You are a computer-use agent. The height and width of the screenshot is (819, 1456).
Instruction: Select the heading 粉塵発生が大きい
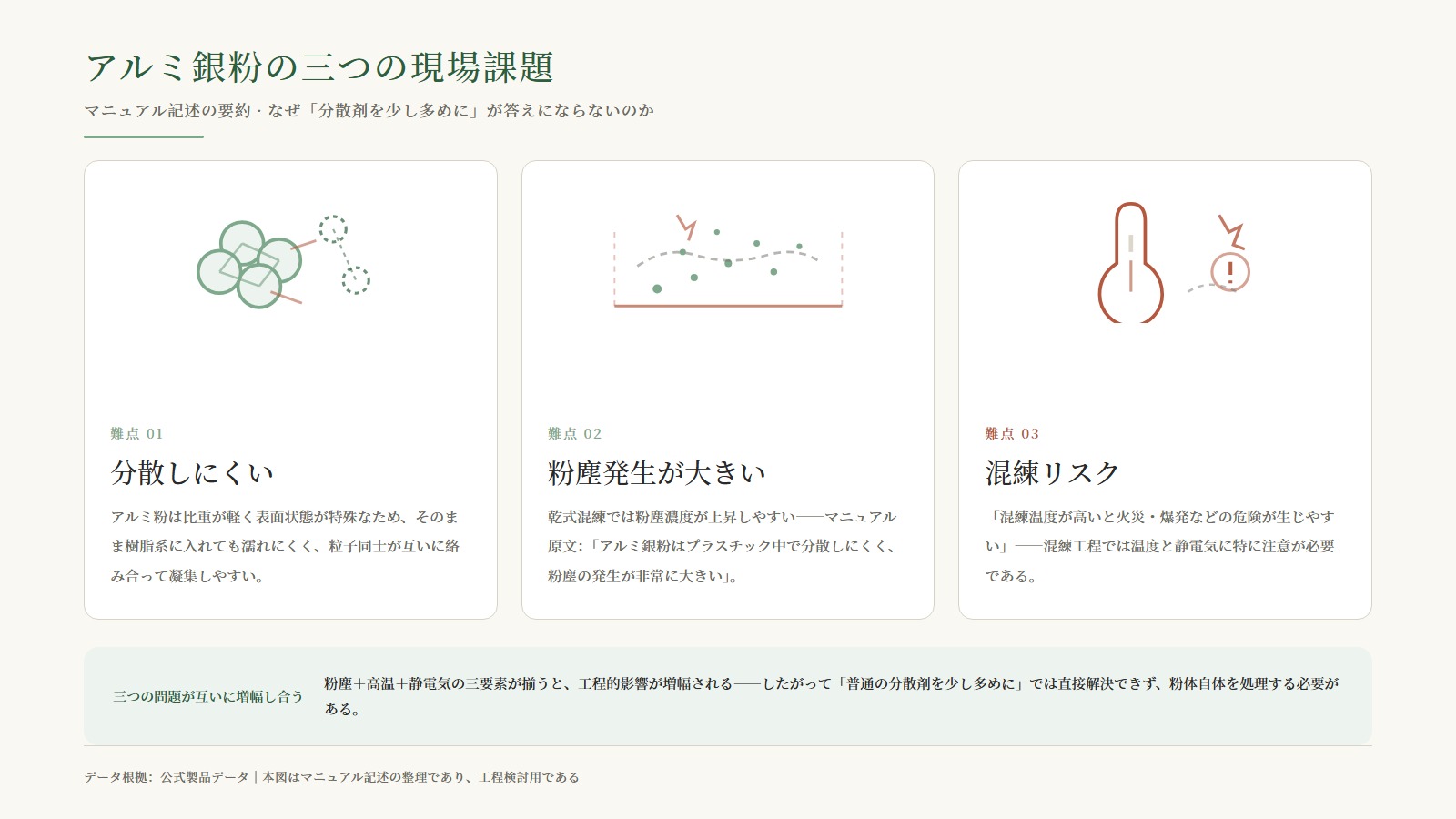pos(657,473)
